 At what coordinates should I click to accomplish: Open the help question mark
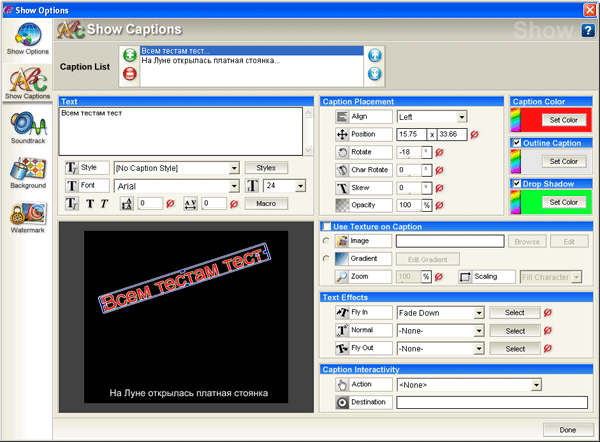click(588, 30)
